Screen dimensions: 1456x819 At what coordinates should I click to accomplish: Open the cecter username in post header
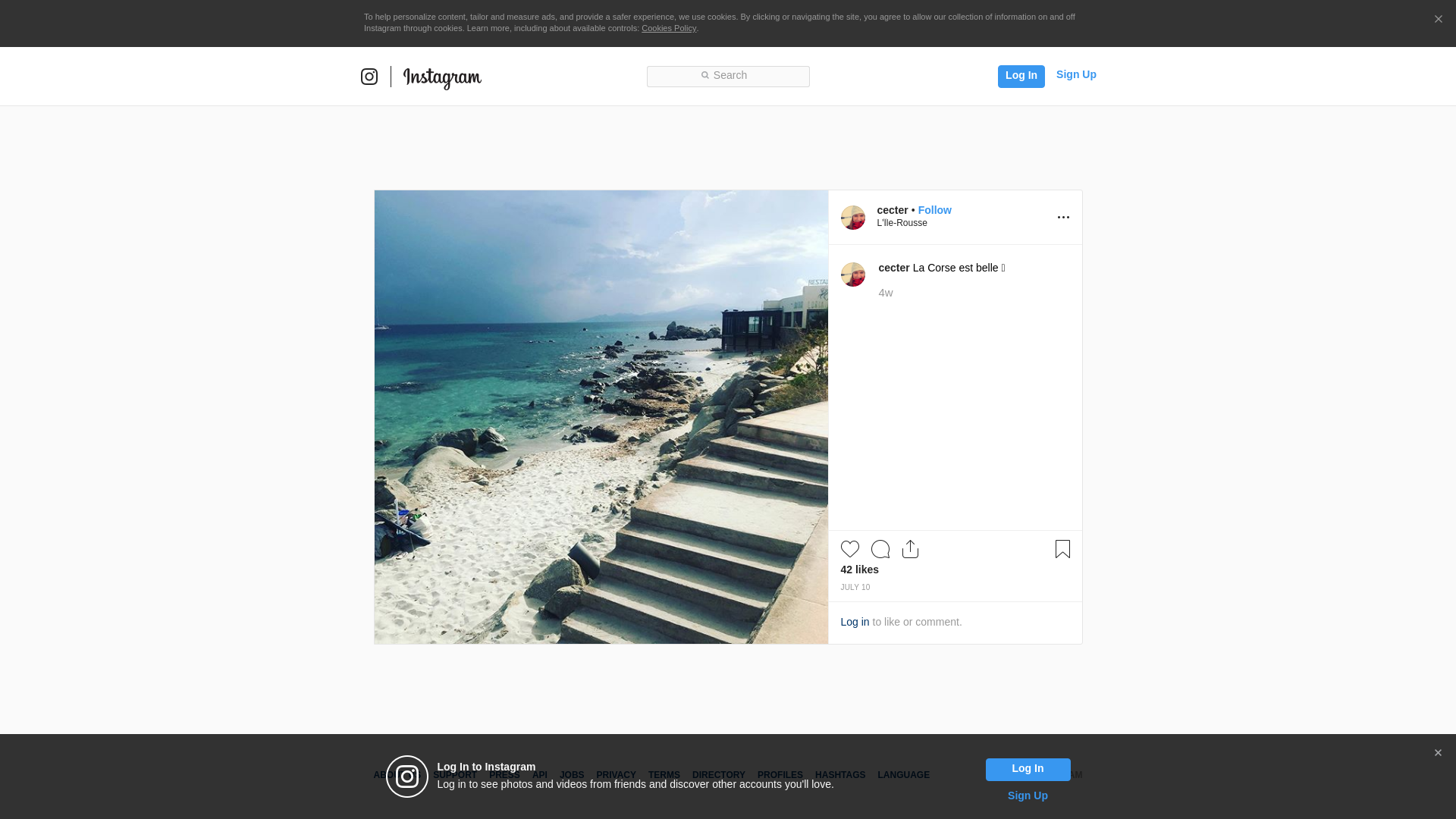[893, 210]
